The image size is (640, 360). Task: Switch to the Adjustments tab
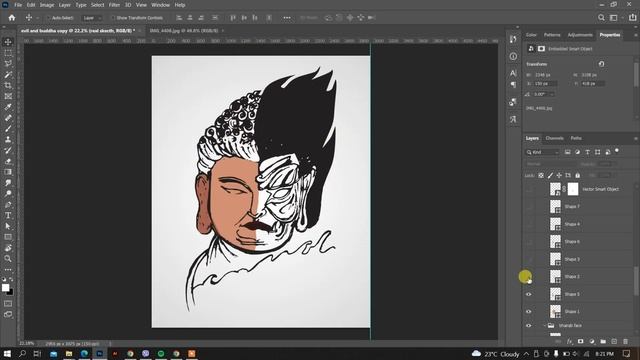tap(580, 35)
